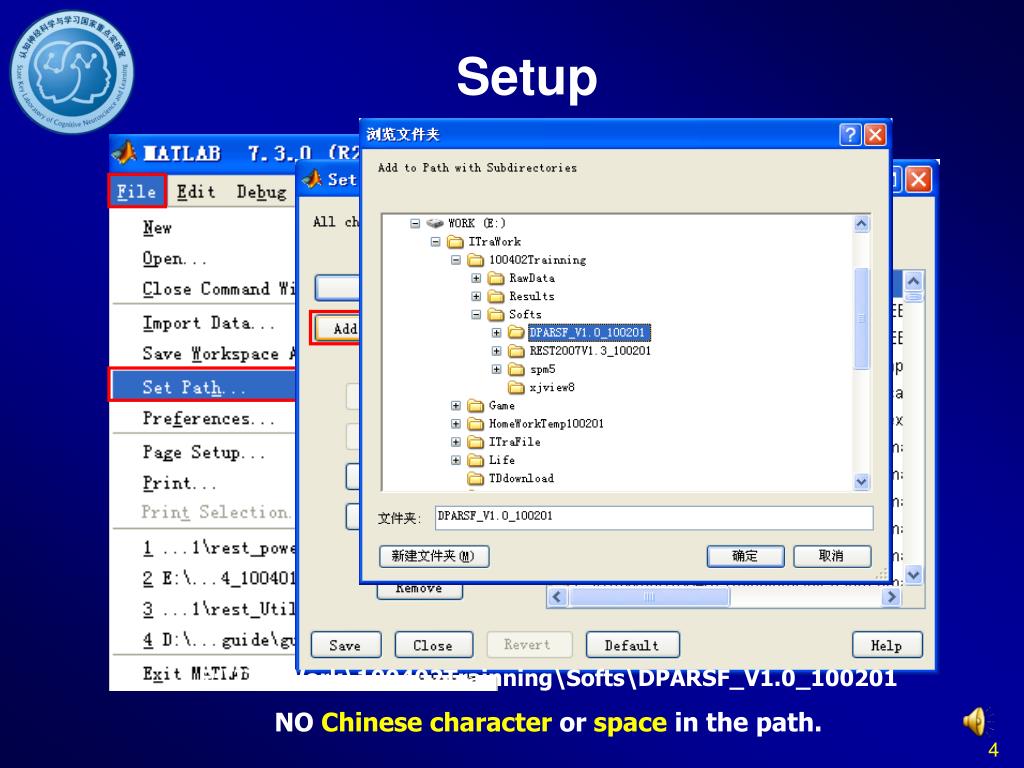Click the ITraFile folder icon
Image resolution: width=1024 pixels, height=768 pixels.
tap(475, 442)
